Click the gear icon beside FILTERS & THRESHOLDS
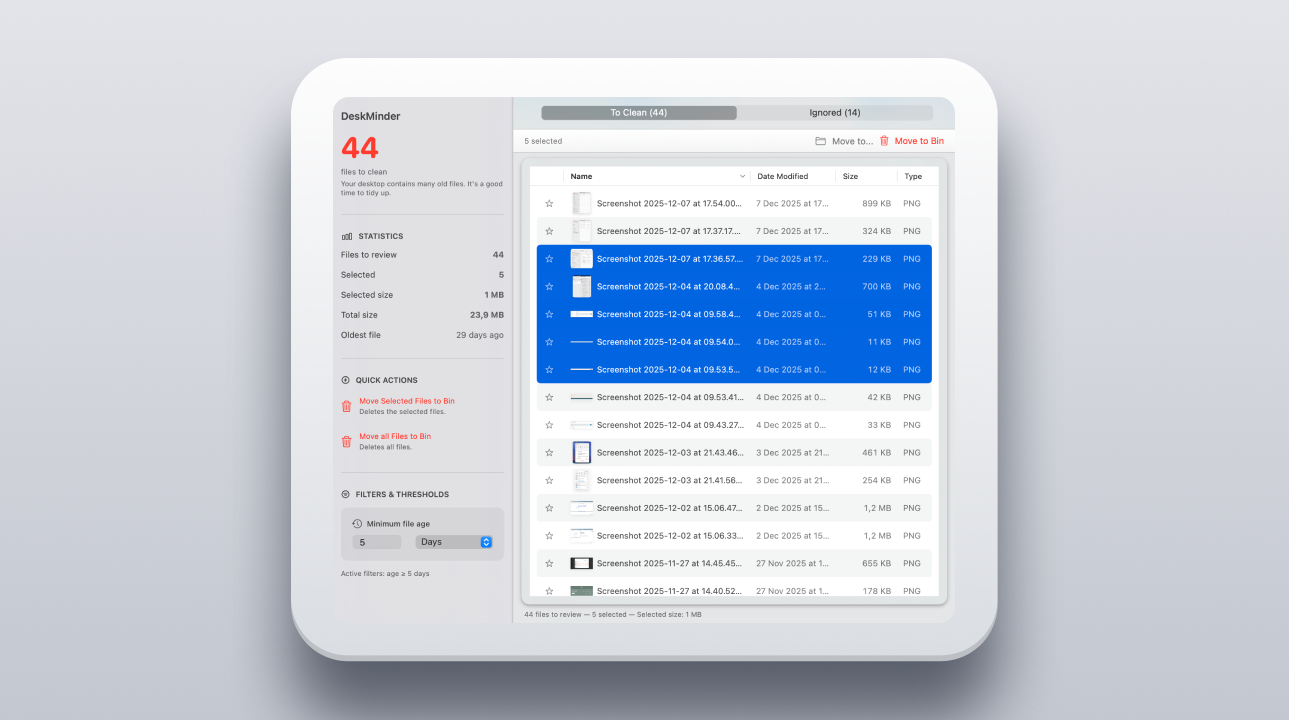 pos(347,494)
